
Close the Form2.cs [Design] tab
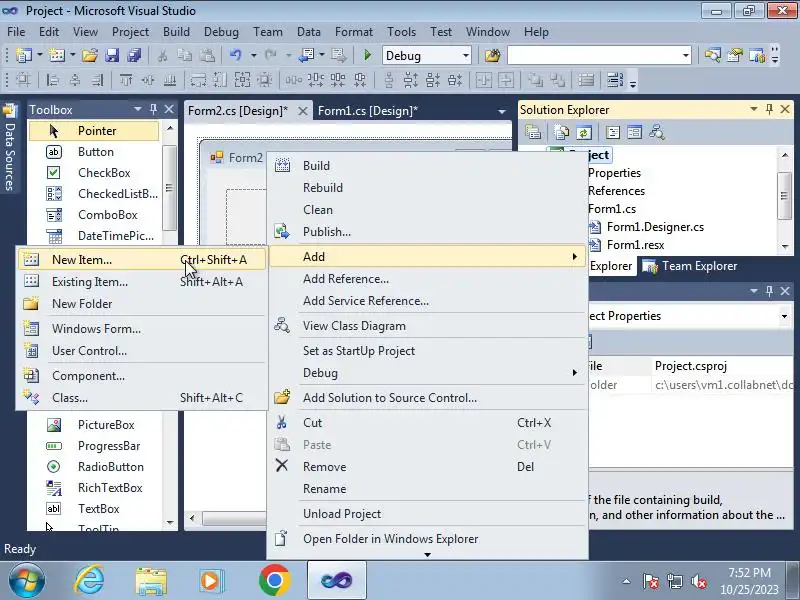303,111
